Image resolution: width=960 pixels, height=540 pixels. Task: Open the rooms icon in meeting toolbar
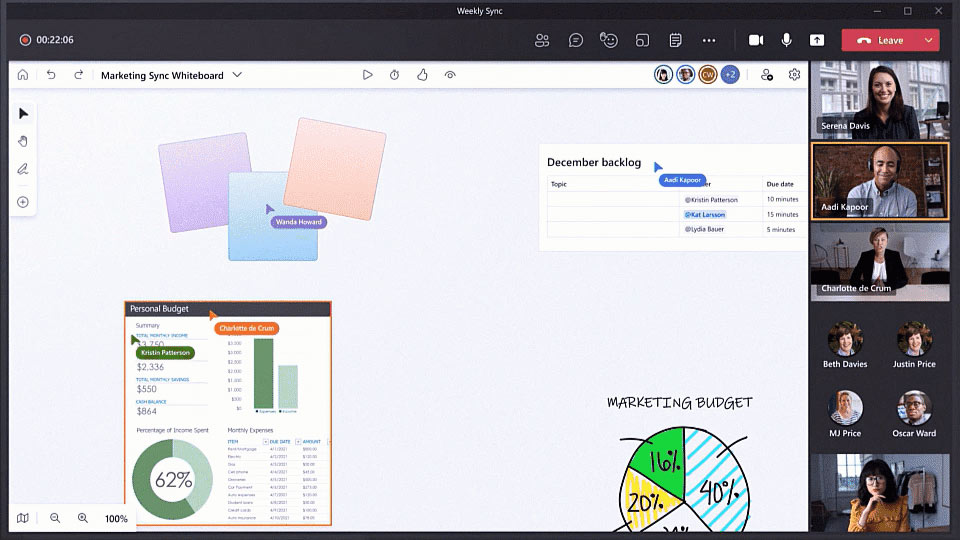coord(642,40)
